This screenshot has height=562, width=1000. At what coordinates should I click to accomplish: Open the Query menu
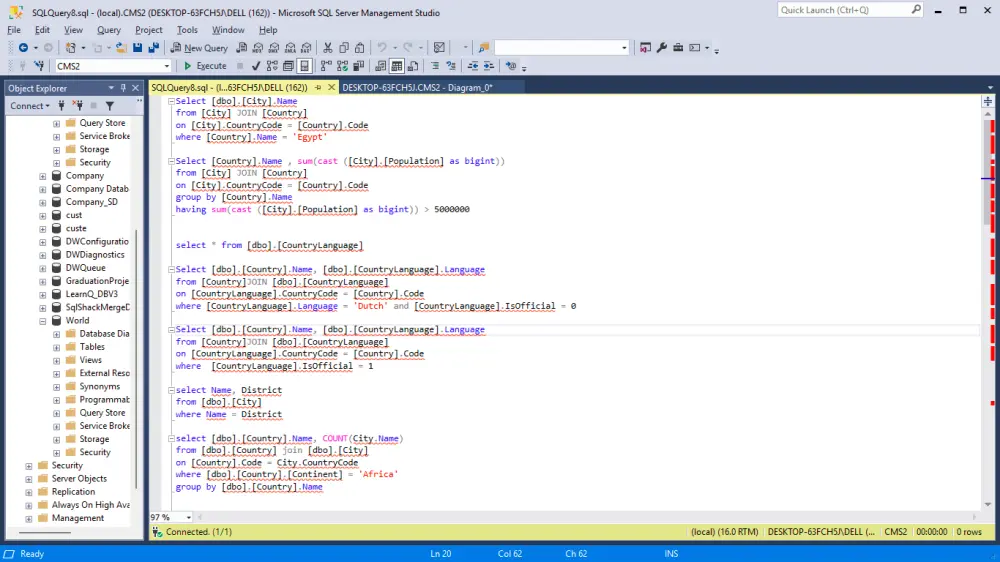108,30
